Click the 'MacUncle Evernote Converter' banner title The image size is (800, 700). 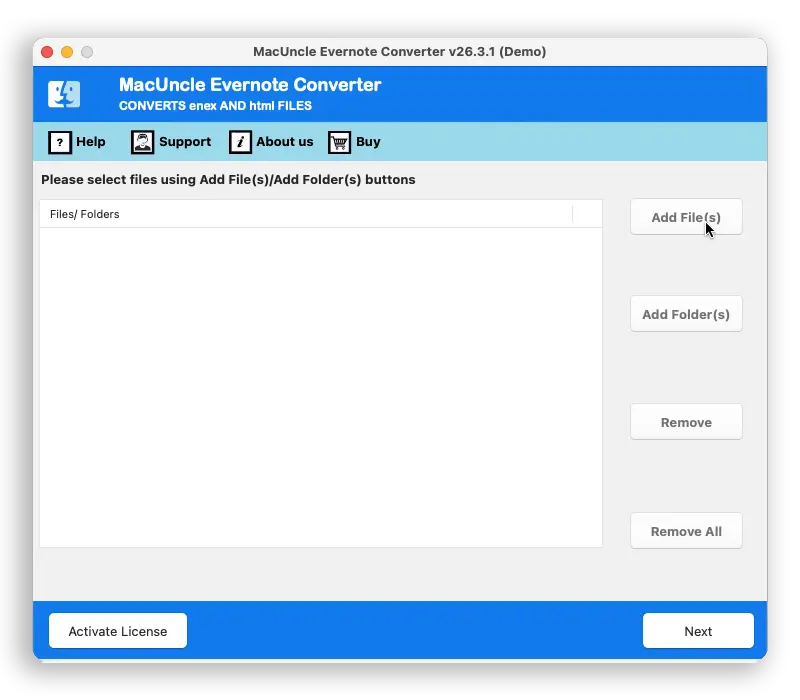250,85
